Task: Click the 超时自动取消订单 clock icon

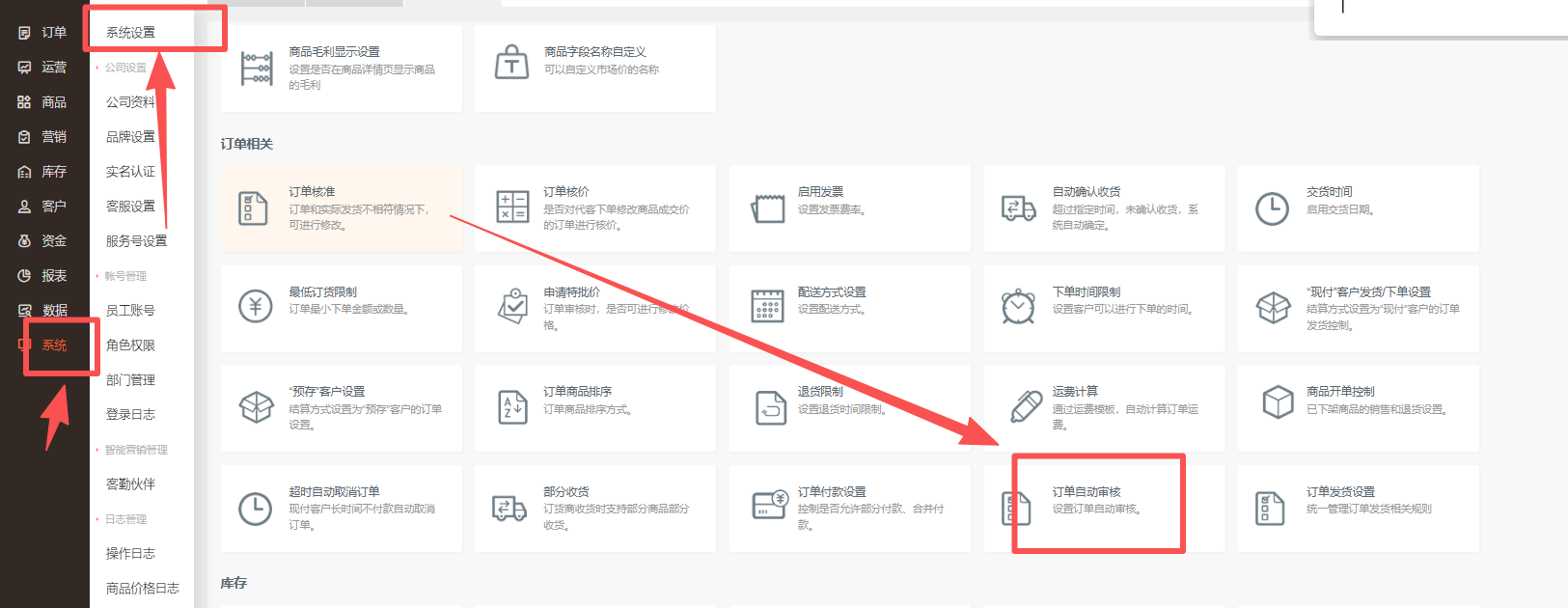Action: (255, 509)
